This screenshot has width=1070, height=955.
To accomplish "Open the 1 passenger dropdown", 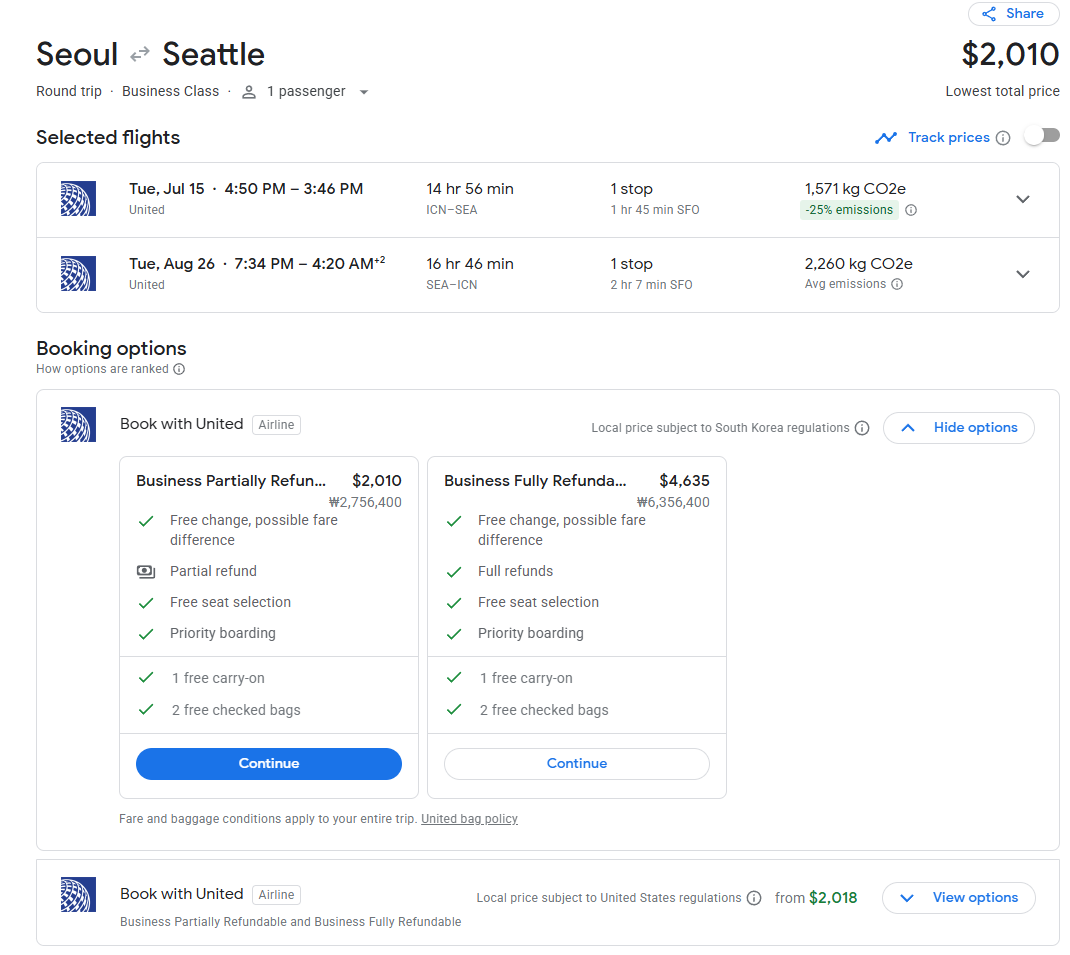I will (x=306, y=91).
